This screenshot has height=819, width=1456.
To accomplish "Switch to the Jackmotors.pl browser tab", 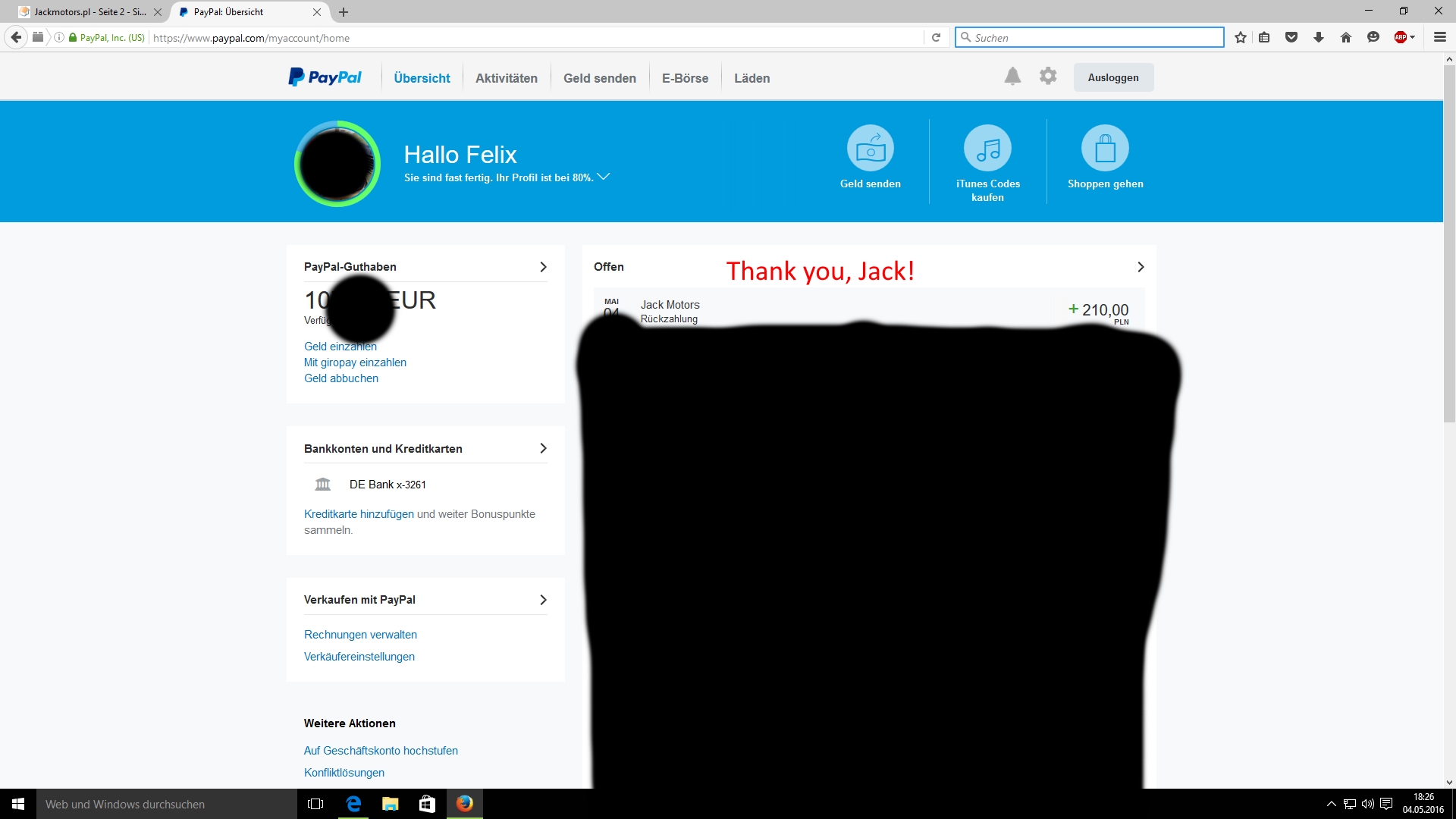I will (x=89, y=12).
